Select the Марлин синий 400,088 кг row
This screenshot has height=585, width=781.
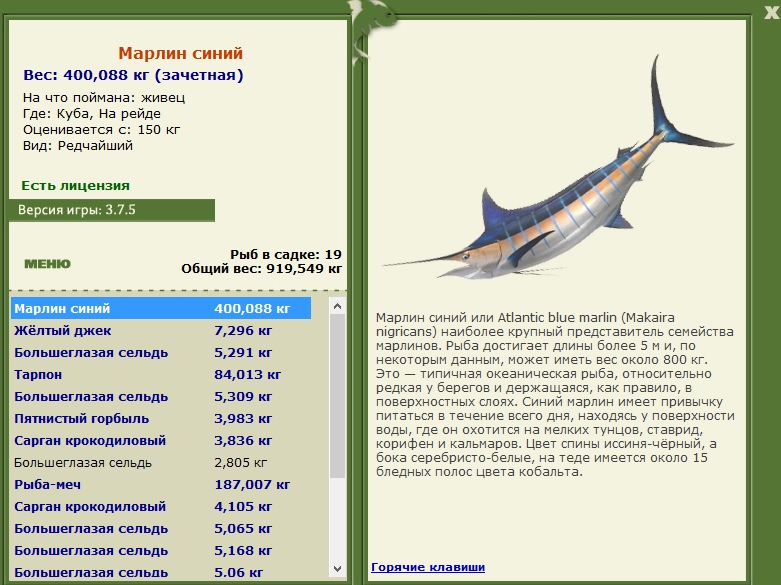click(161, 308)
